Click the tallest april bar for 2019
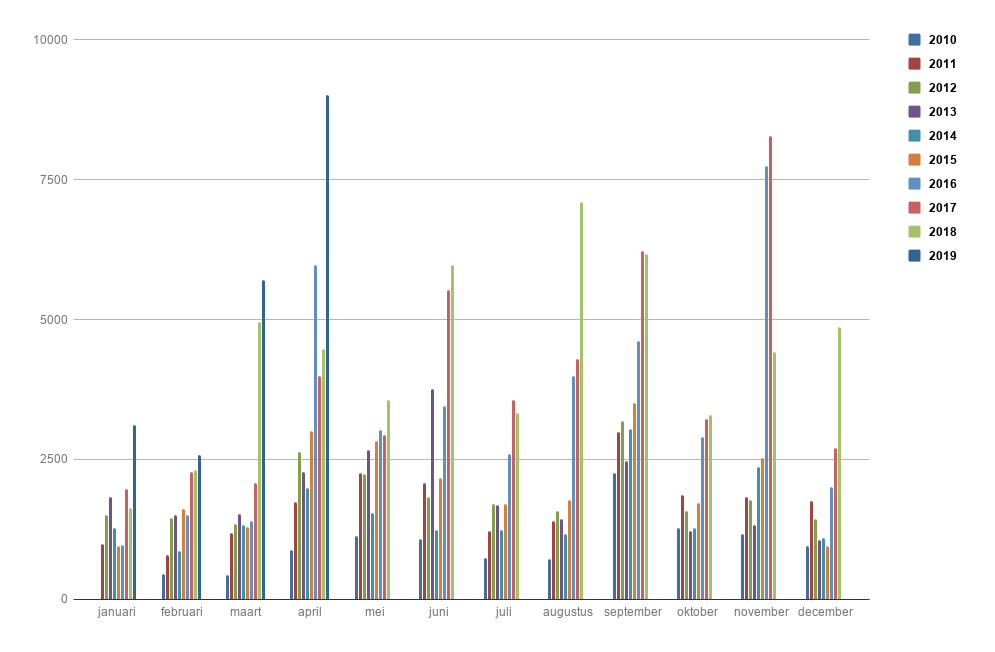Screen dimensions: 995x652 pyautogui.click(x=327, y=350)
